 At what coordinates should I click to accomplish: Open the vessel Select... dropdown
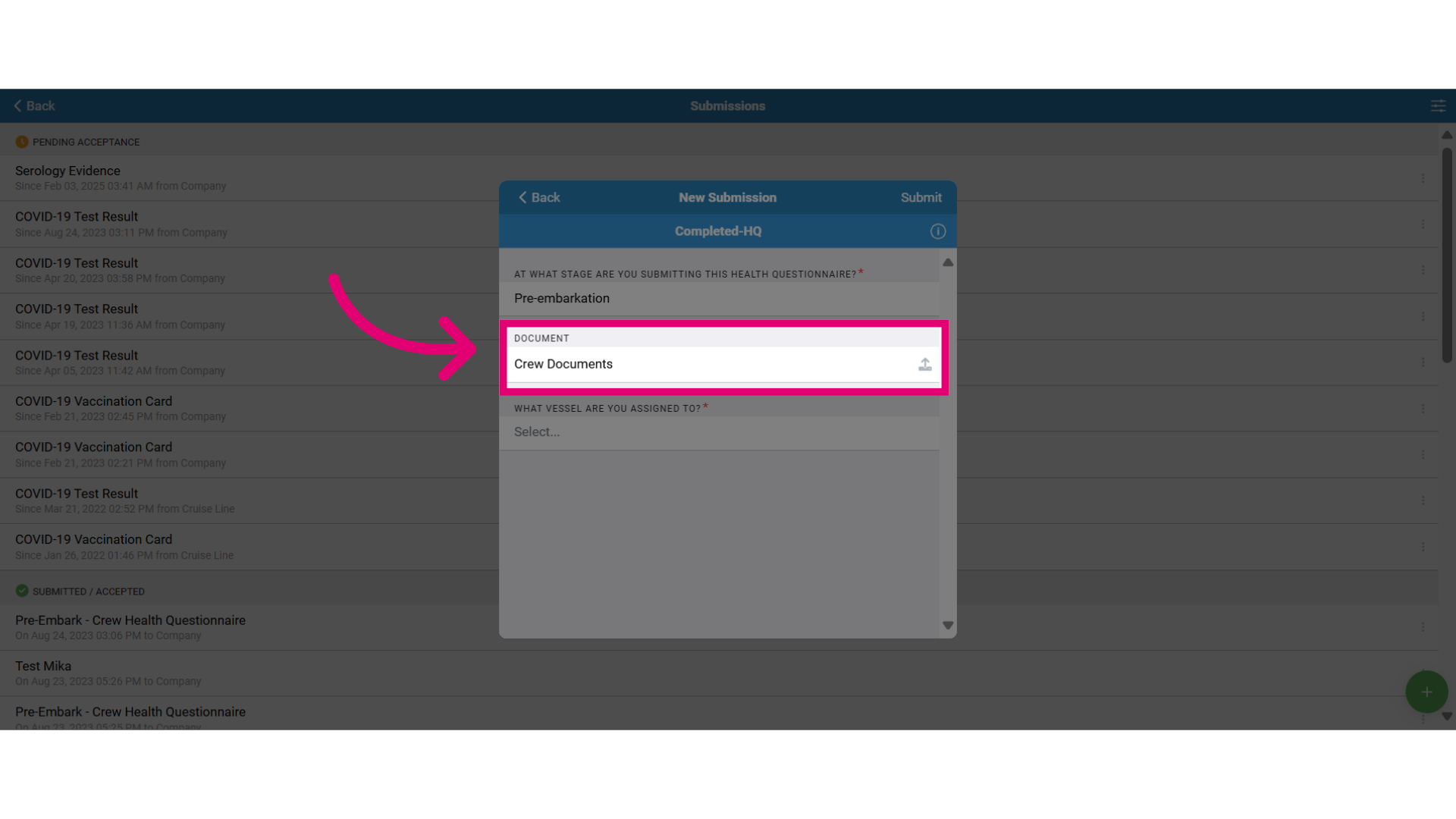coord(719,432)
